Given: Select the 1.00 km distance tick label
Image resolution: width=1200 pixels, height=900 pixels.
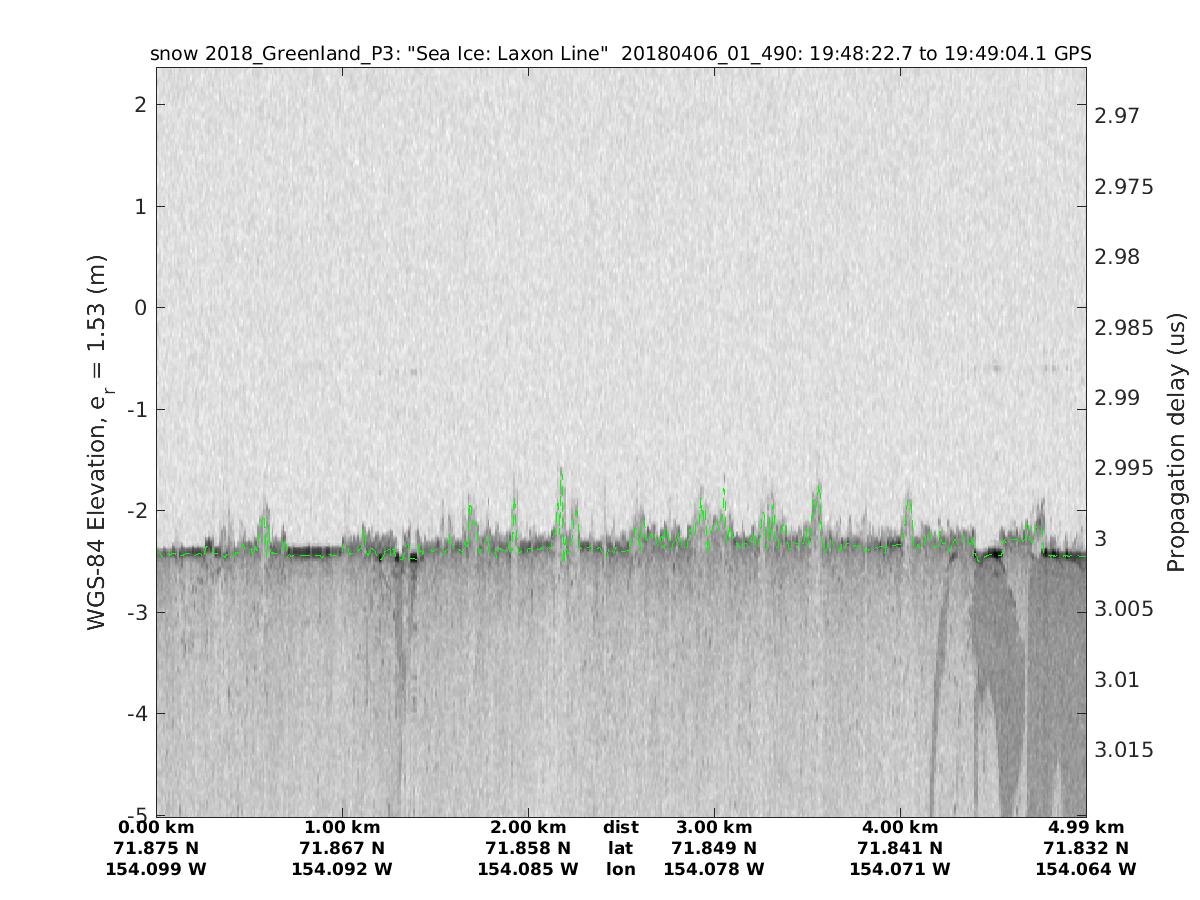Looking at the screenshot, I should point(342,827).
